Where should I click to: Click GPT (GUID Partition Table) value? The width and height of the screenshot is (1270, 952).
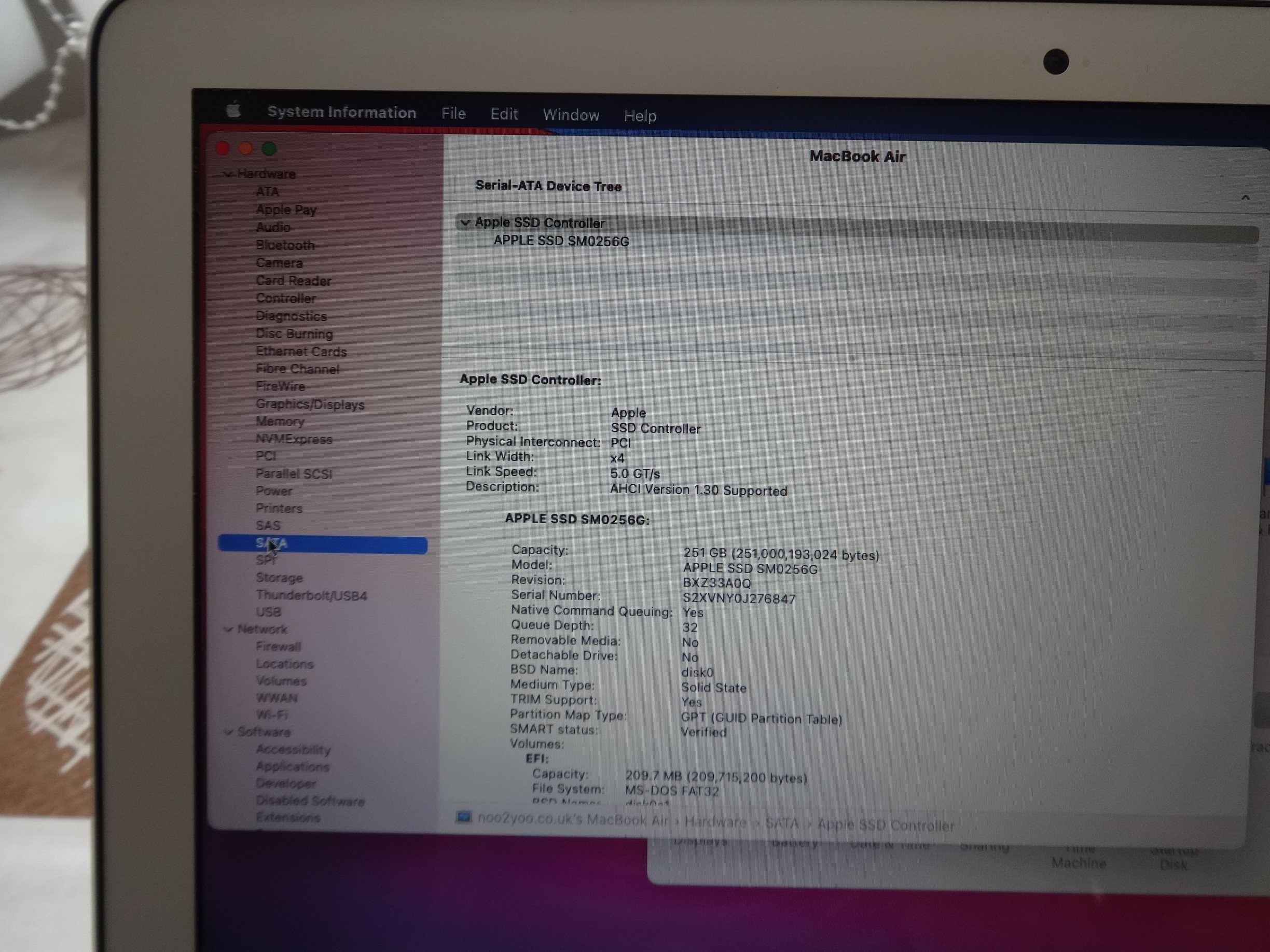761,719
